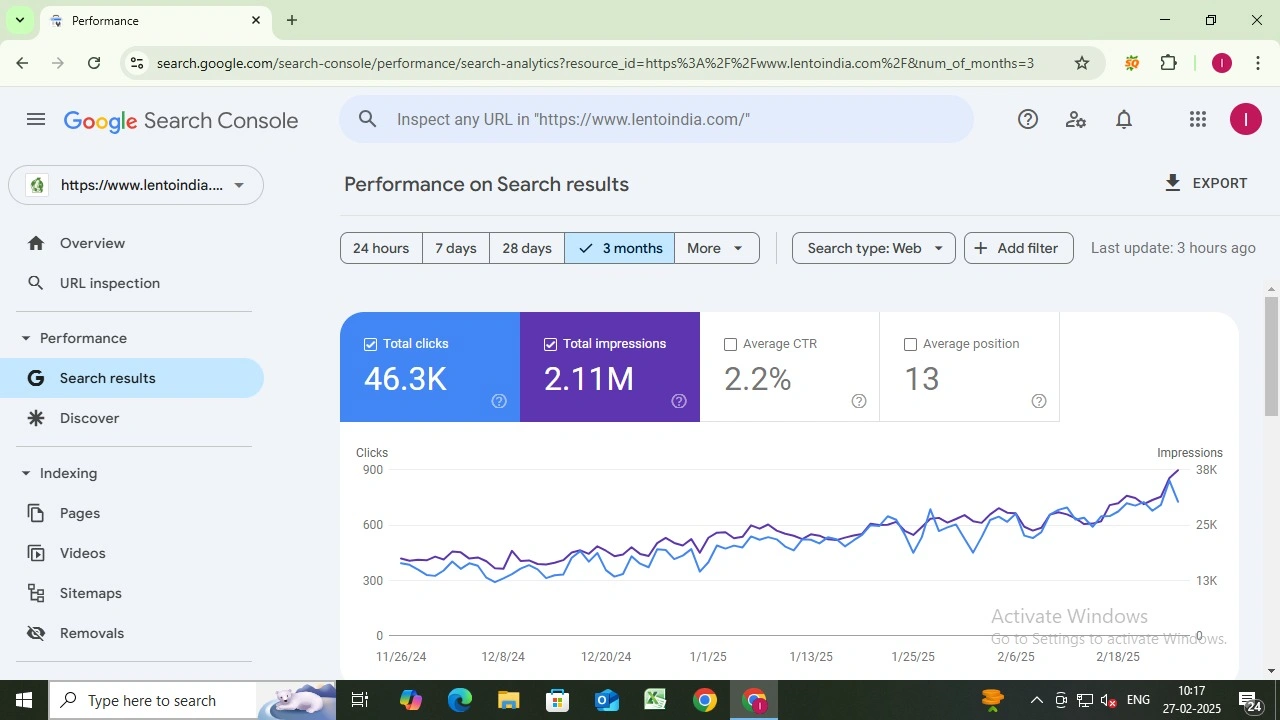Open Excel from the taskbar
The height and width of the screenshot is (720, 1280).
pyautogui.click(x=656, y=700)
